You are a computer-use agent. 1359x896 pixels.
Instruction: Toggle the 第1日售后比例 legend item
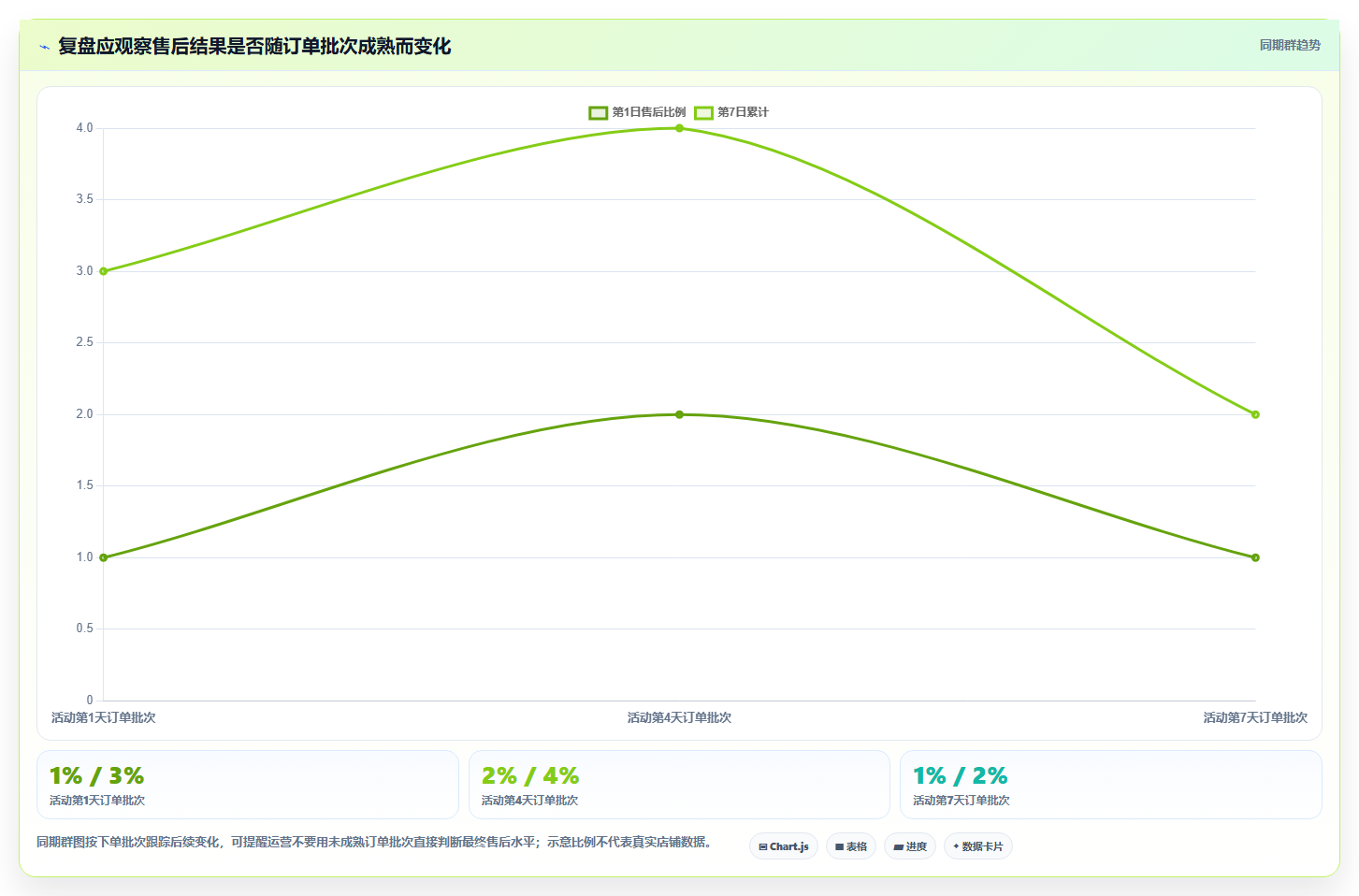(x=637, y=112)
